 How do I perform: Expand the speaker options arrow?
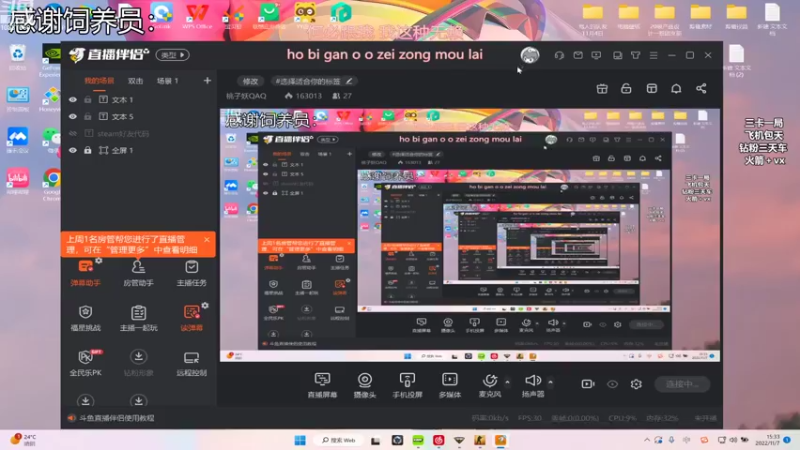point(551,382)
